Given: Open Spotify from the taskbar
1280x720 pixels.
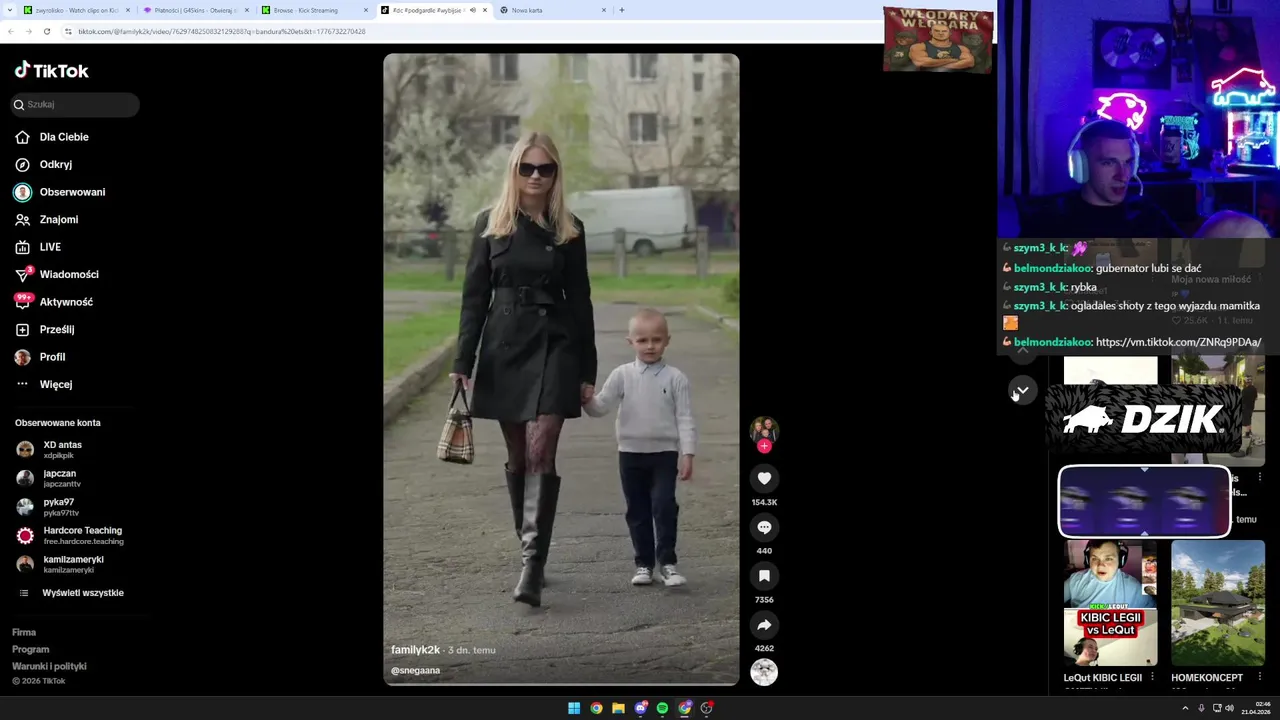Looking at the screenshot, I should coord(662,708).
